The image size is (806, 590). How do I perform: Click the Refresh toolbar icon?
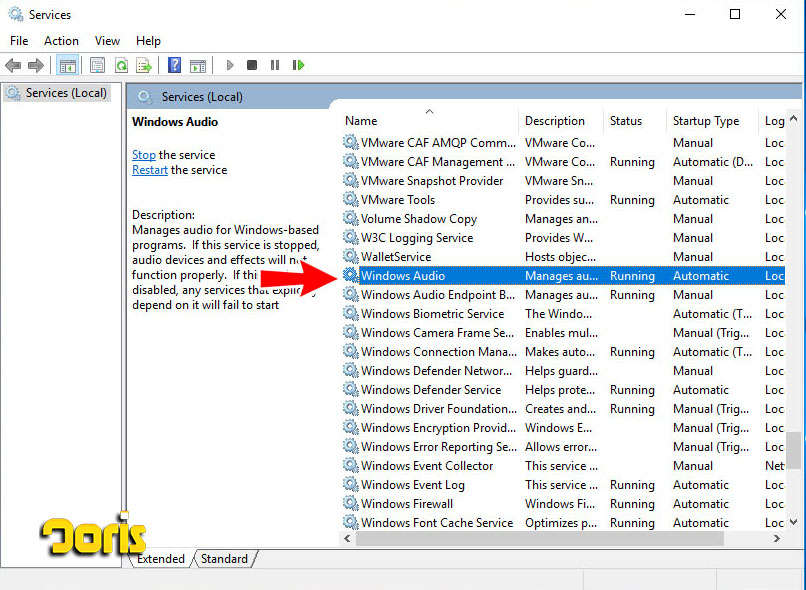point(121,65)
